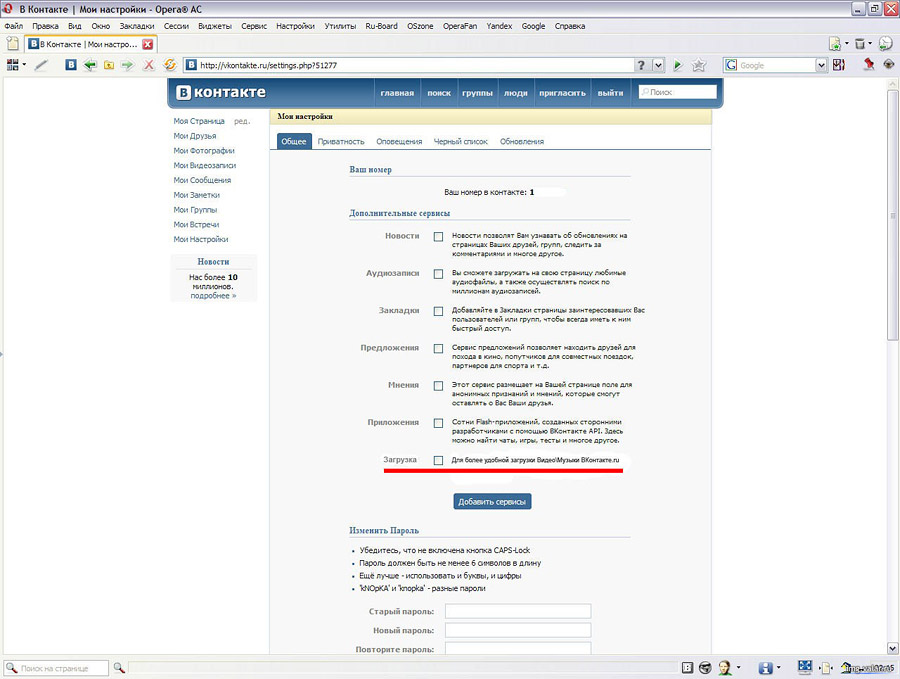Close the В Контакте browser tab
Viewport: 900px width, 679px height.
[148, 44]
